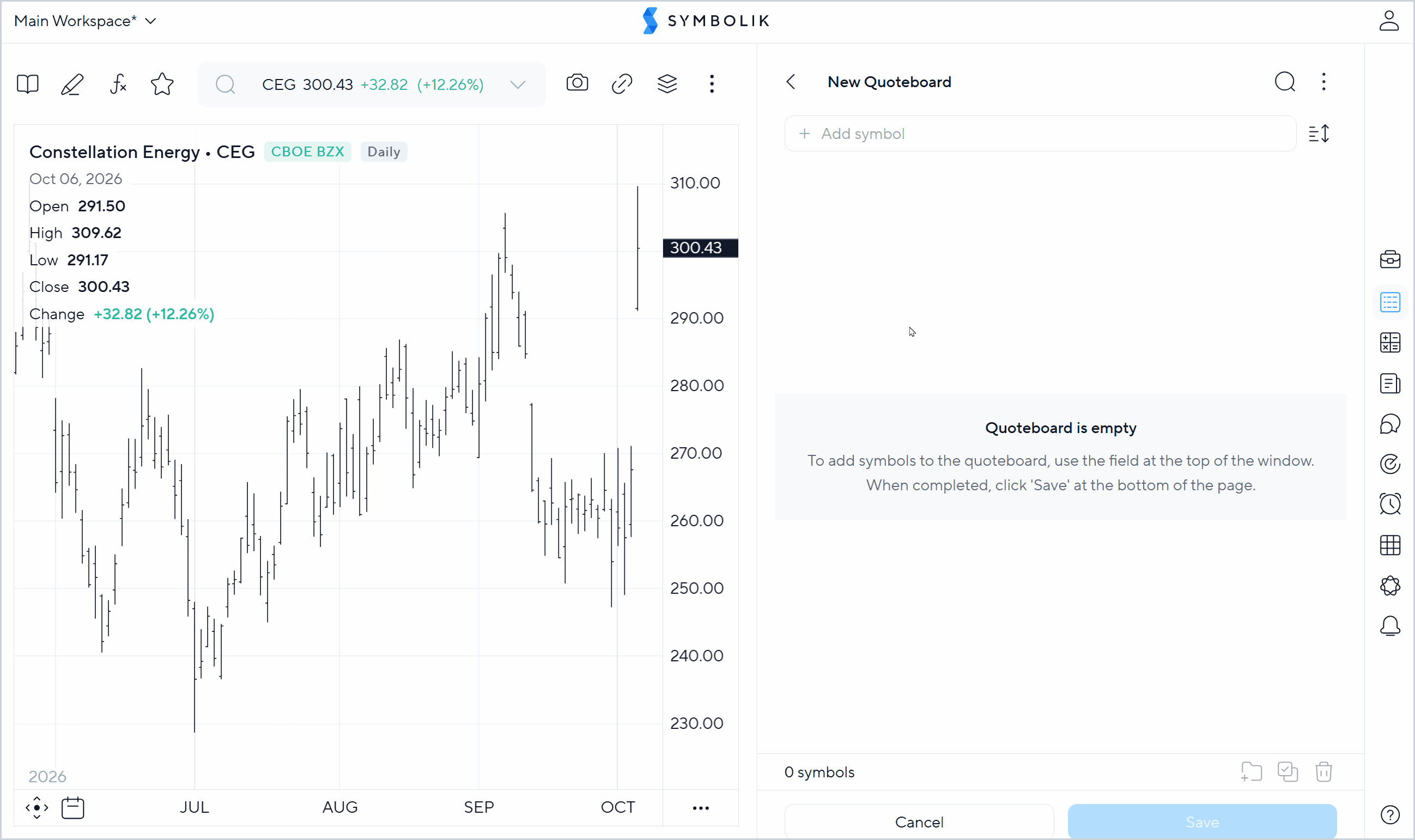Open the calendar date picker icon

pos(72,808)
